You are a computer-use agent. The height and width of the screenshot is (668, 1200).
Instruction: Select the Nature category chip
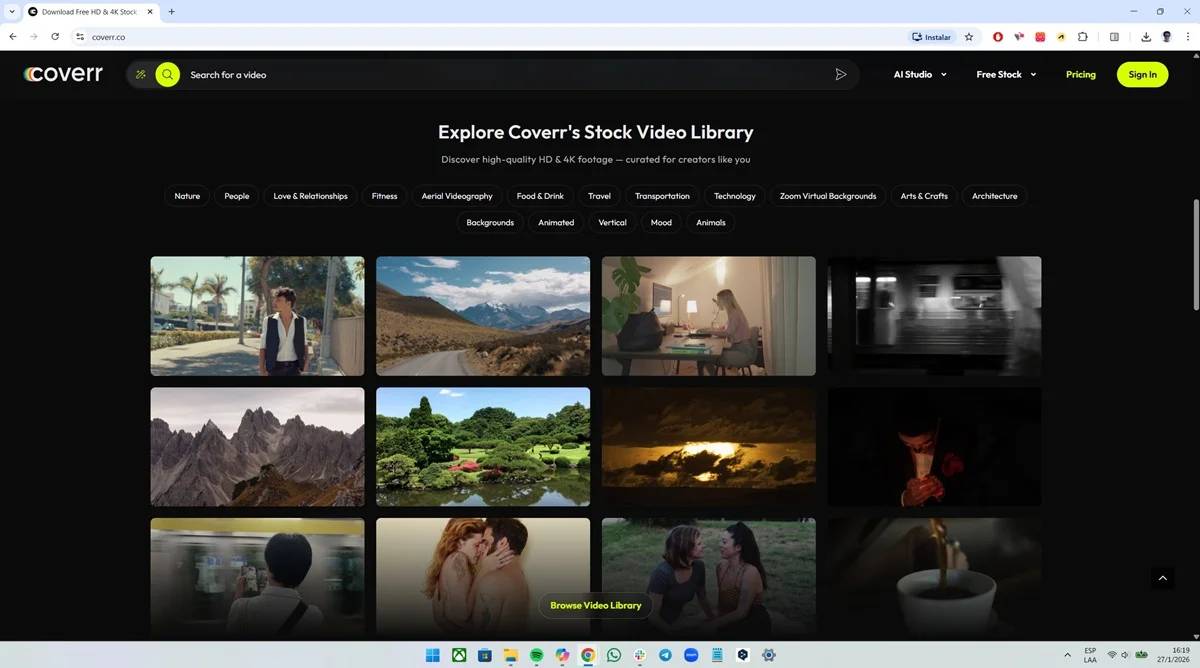187,196
